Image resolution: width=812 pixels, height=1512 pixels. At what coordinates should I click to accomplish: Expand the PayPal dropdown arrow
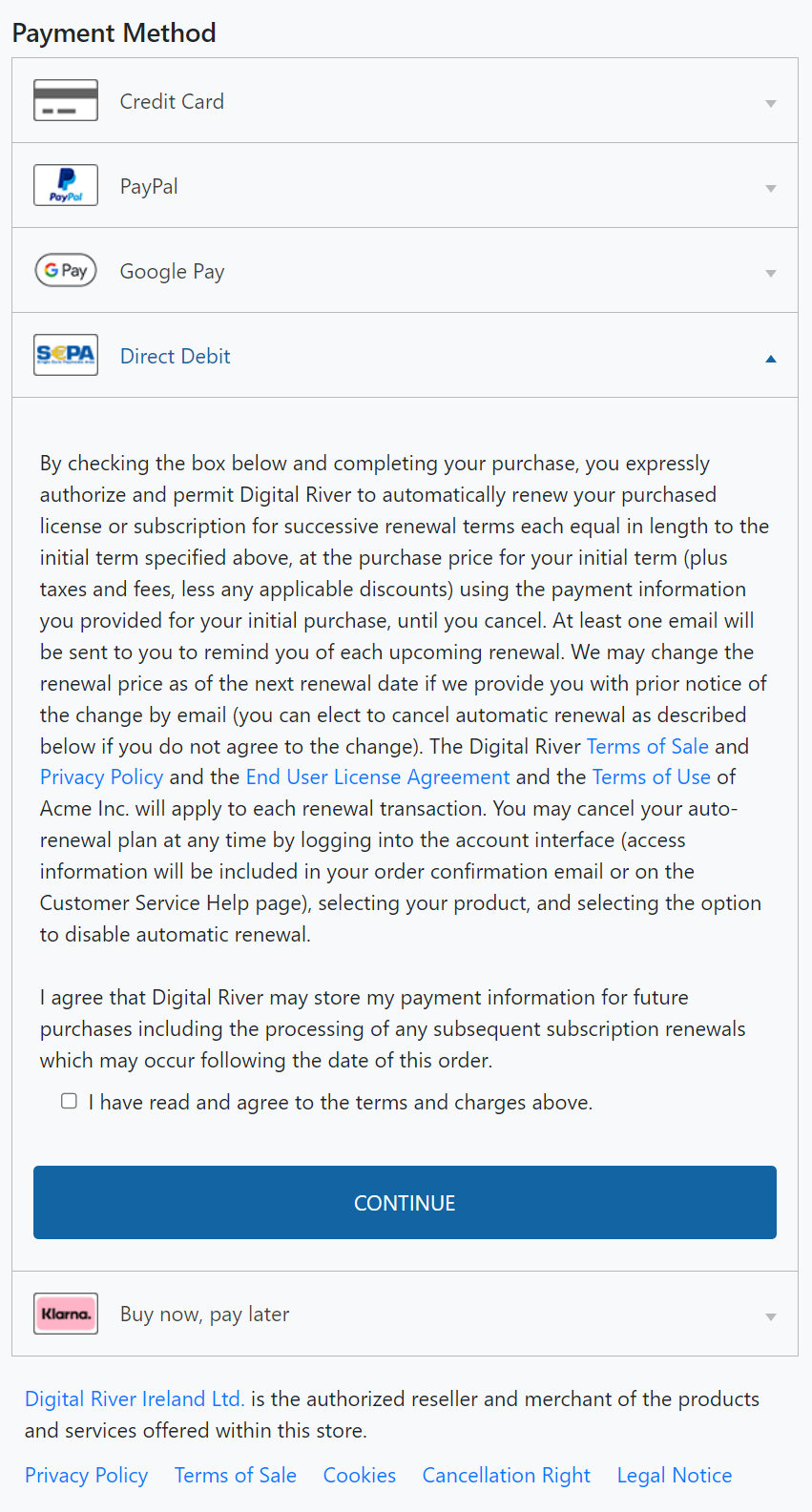click(770, 188)
